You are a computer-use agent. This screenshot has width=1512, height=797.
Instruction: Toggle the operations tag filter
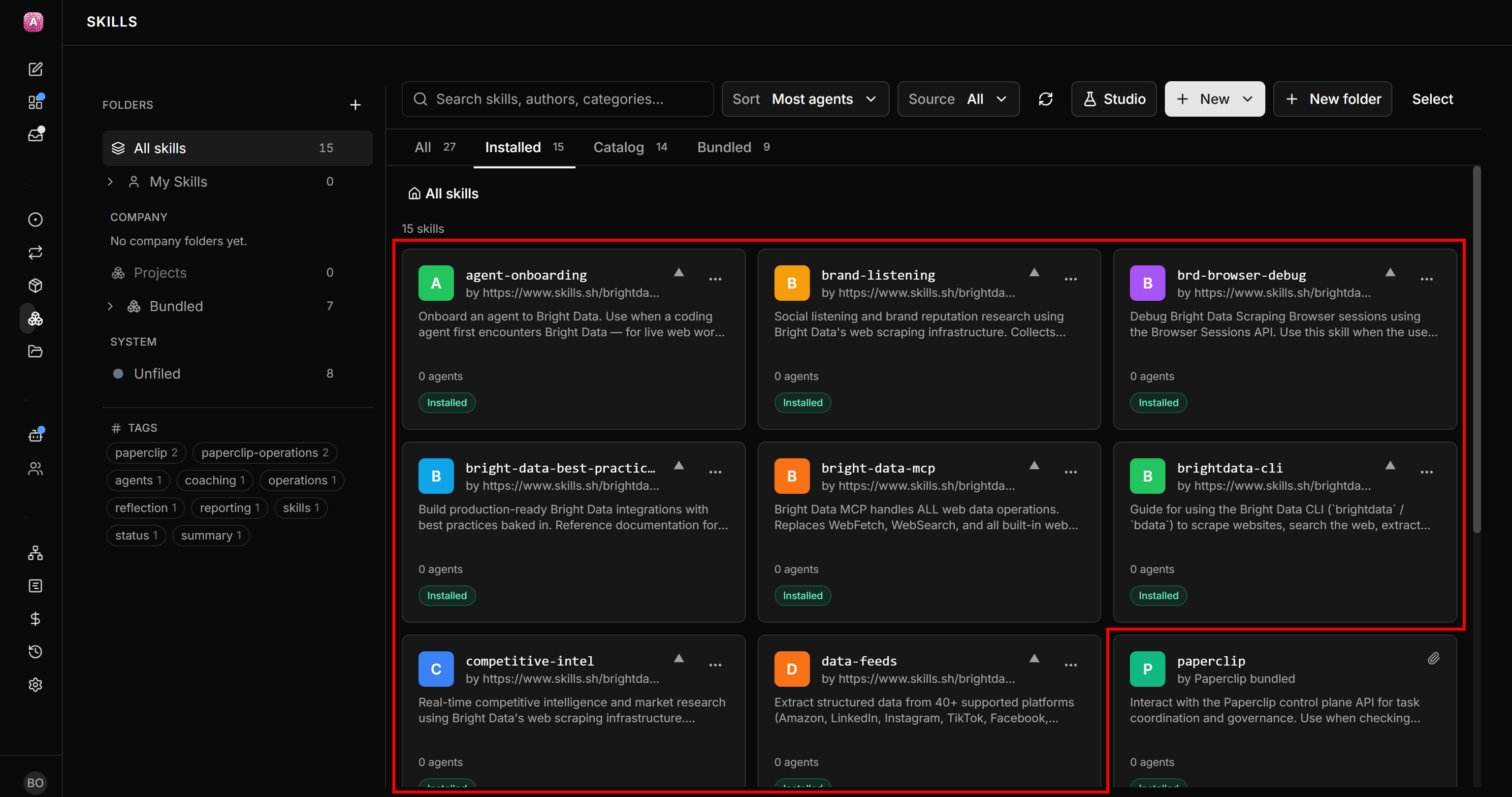[302, 480]
